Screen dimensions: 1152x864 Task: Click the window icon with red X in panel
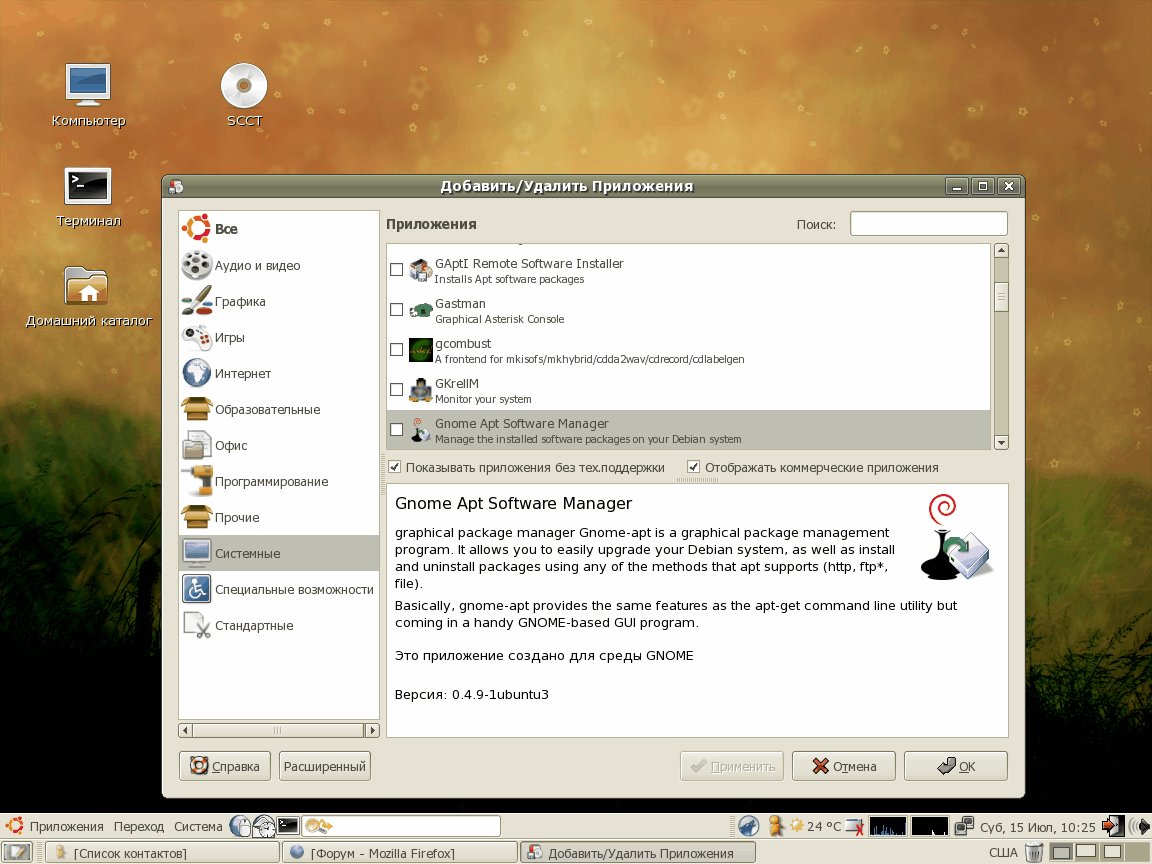click(854, 826)
